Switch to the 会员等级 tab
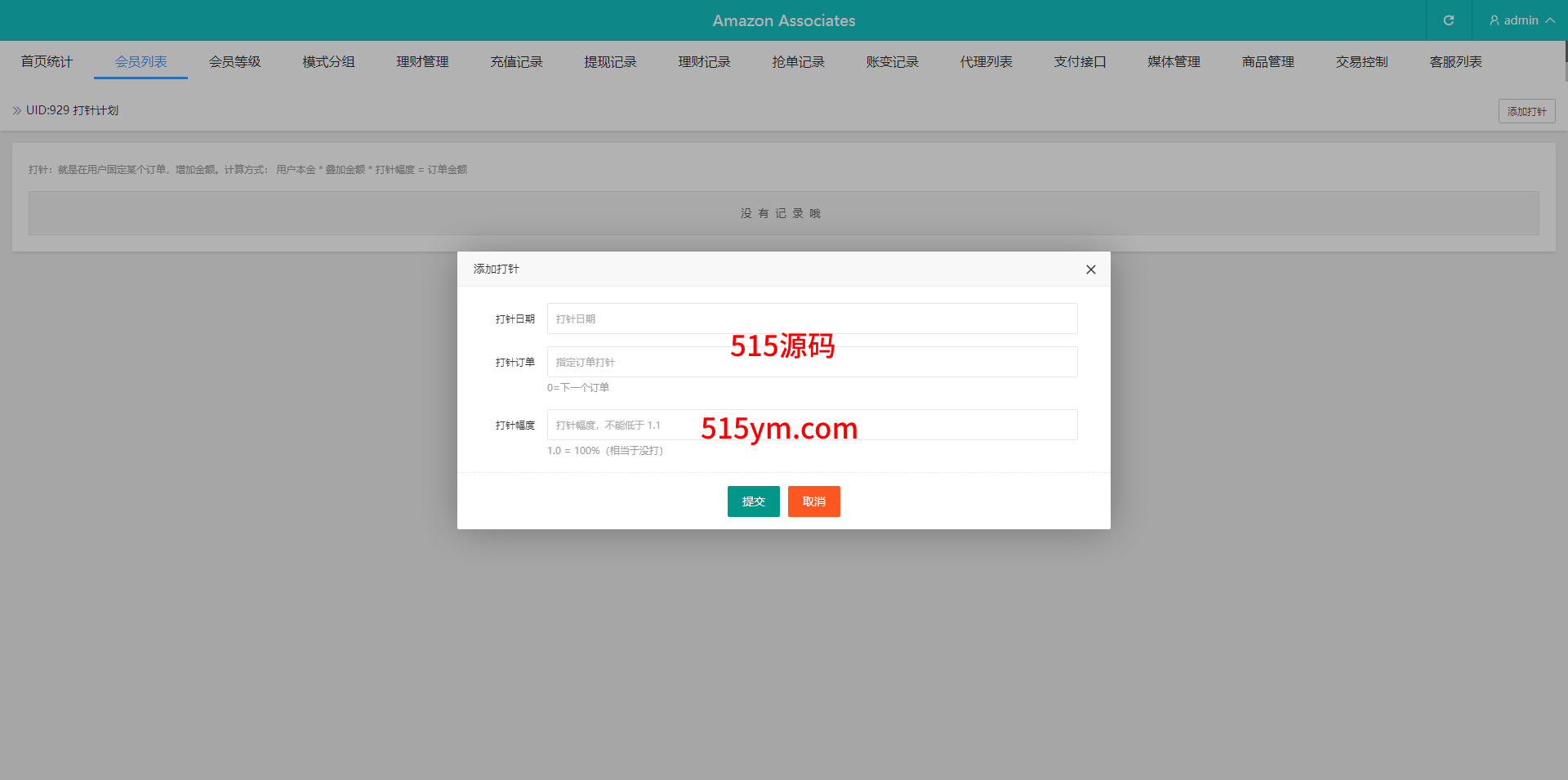 234,62
